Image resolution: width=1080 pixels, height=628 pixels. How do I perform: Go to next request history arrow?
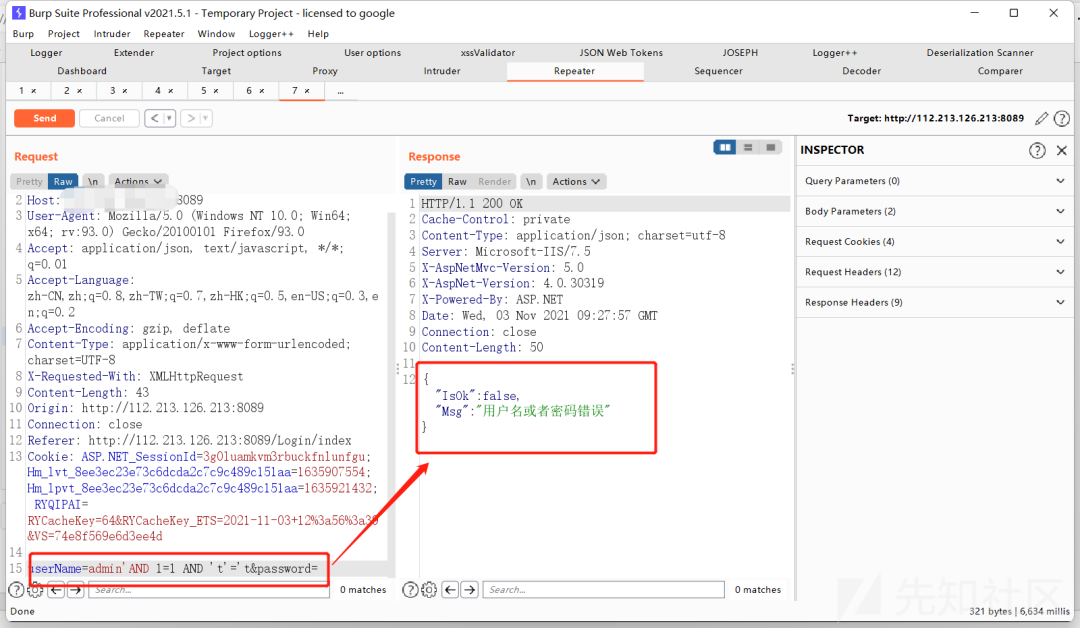(191, 118)
